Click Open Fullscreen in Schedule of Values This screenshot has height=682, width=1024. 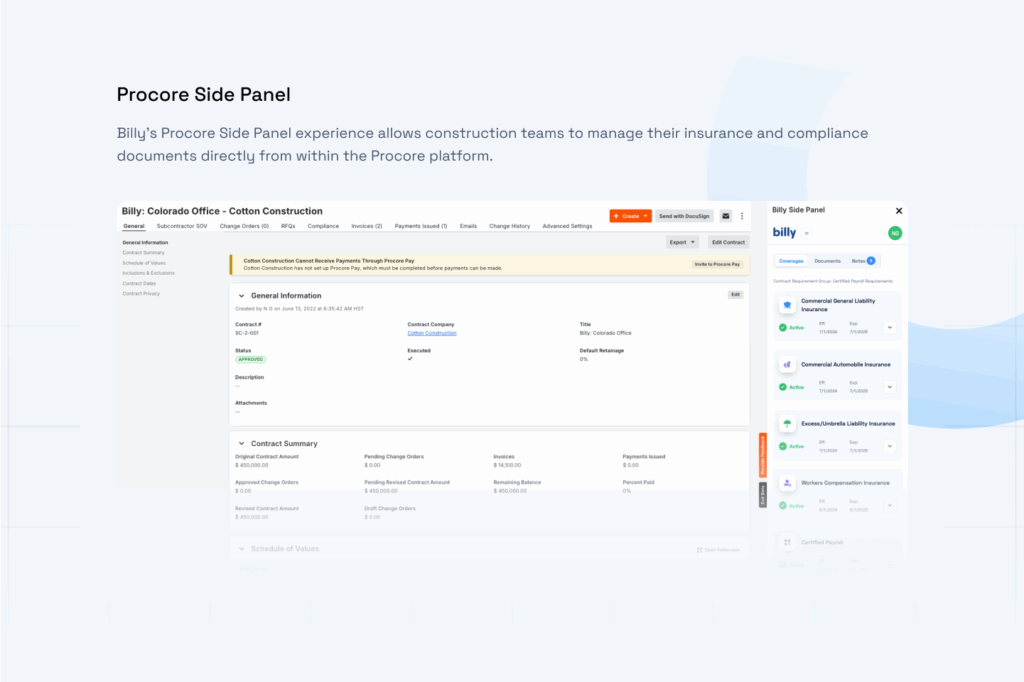[x=718, y=550]
